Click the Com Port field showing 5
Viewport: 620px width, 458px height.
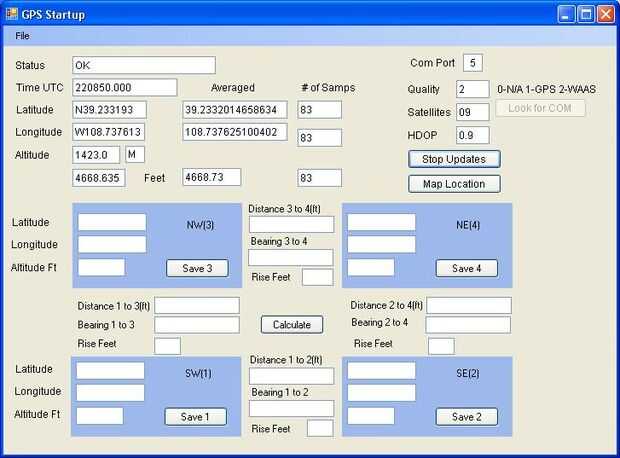point(473,63)
